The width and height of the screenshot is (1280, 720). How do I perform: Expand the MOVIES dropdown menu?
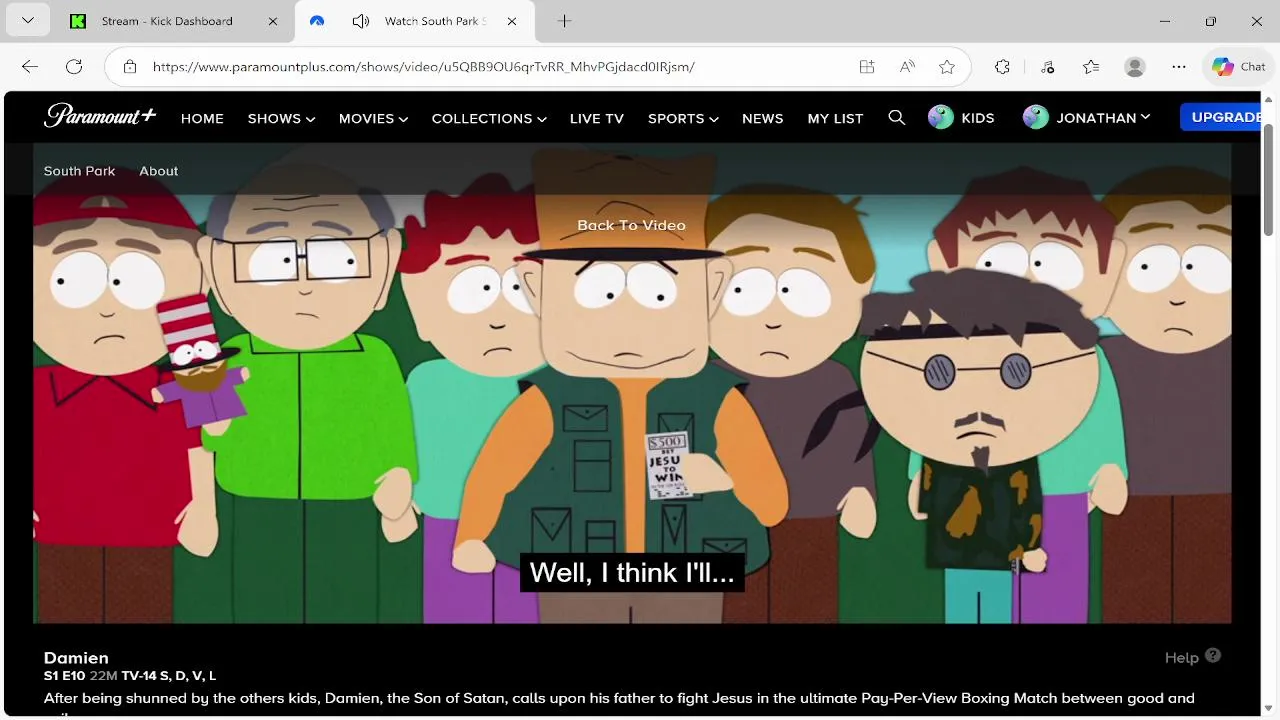click(373, 118)
